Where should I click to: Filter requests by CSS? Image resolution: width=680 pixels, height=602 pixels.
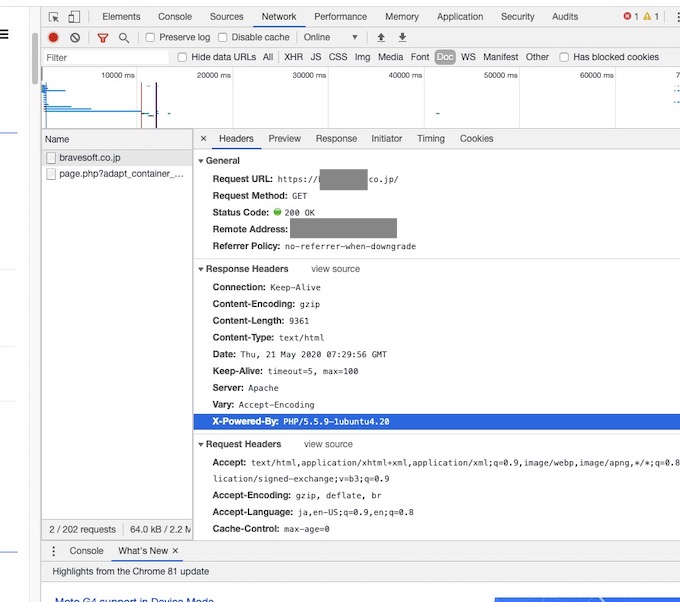(338, 57)
